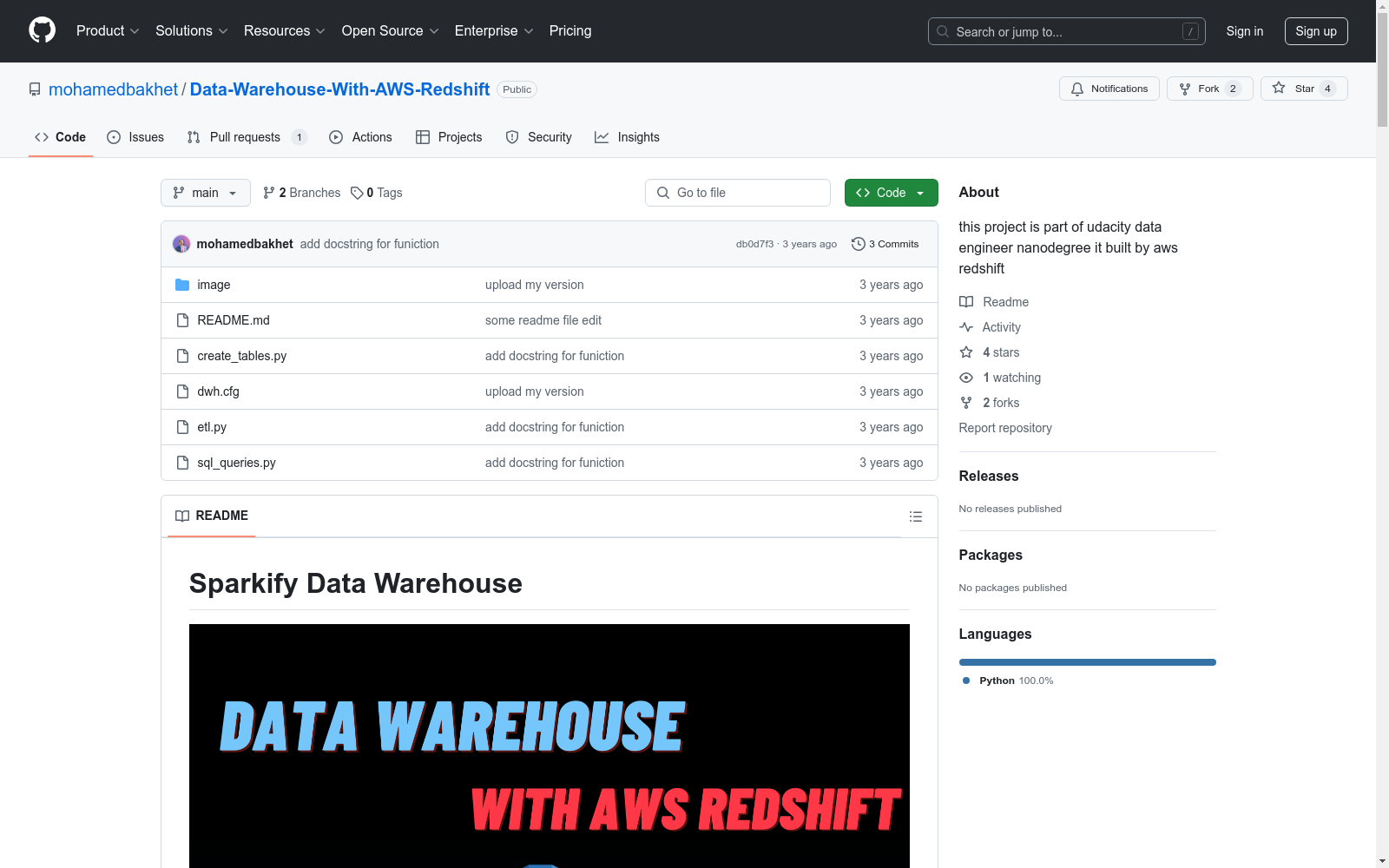Expand the Enterprise menu
Screen dimensions: 1389x868
pos(494,31)
